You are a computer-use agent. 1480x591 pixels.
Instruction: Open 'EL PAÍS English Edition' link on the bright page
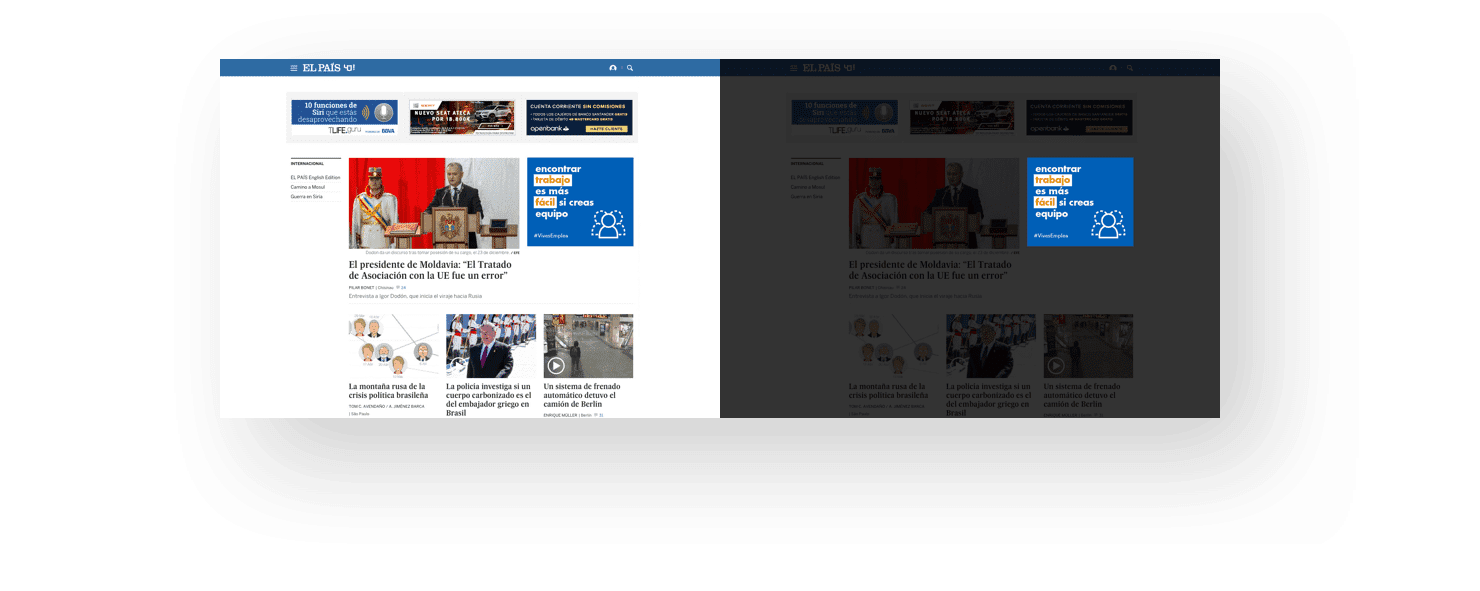315,177
